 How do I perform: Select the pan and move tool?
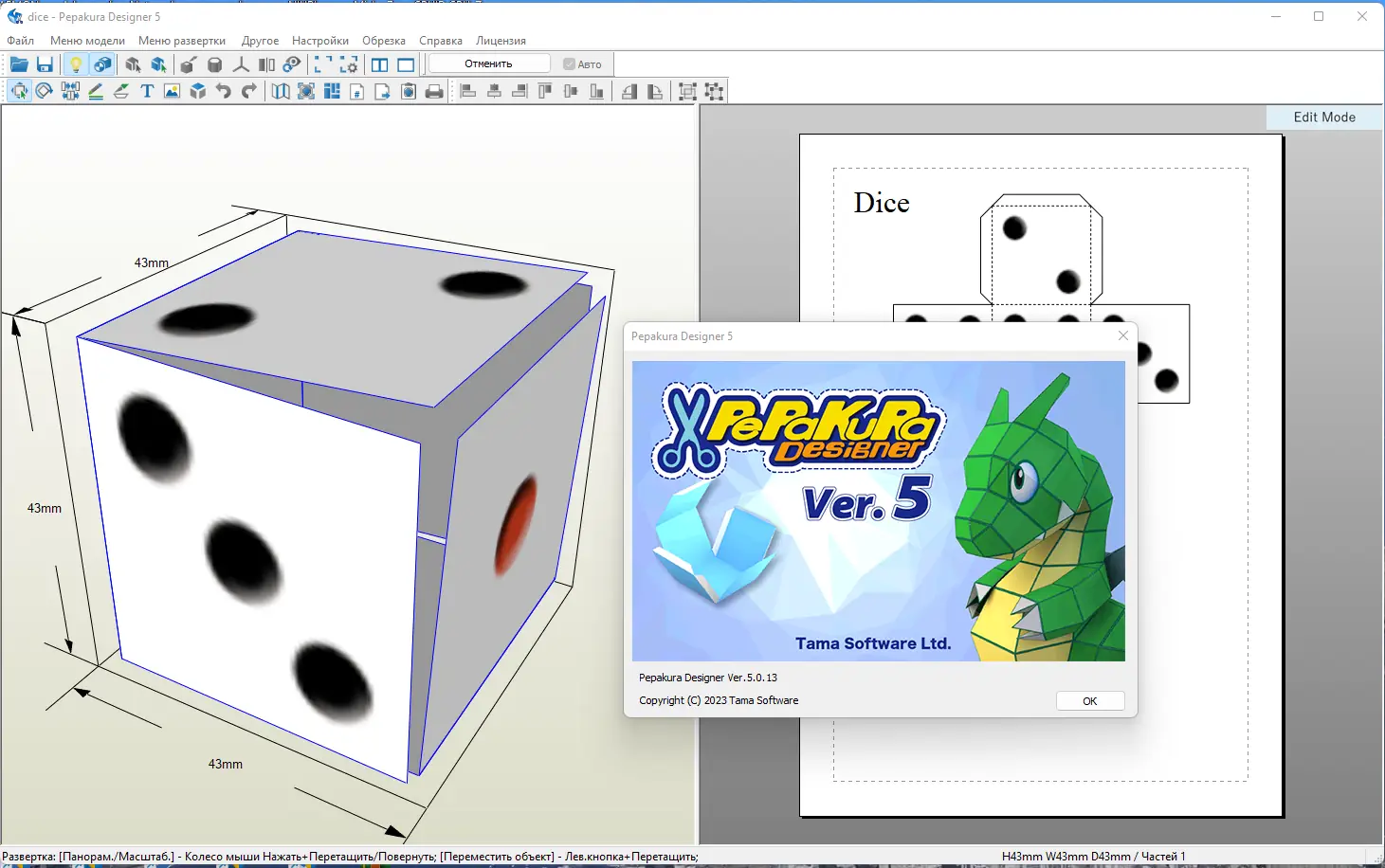(20, 91)
